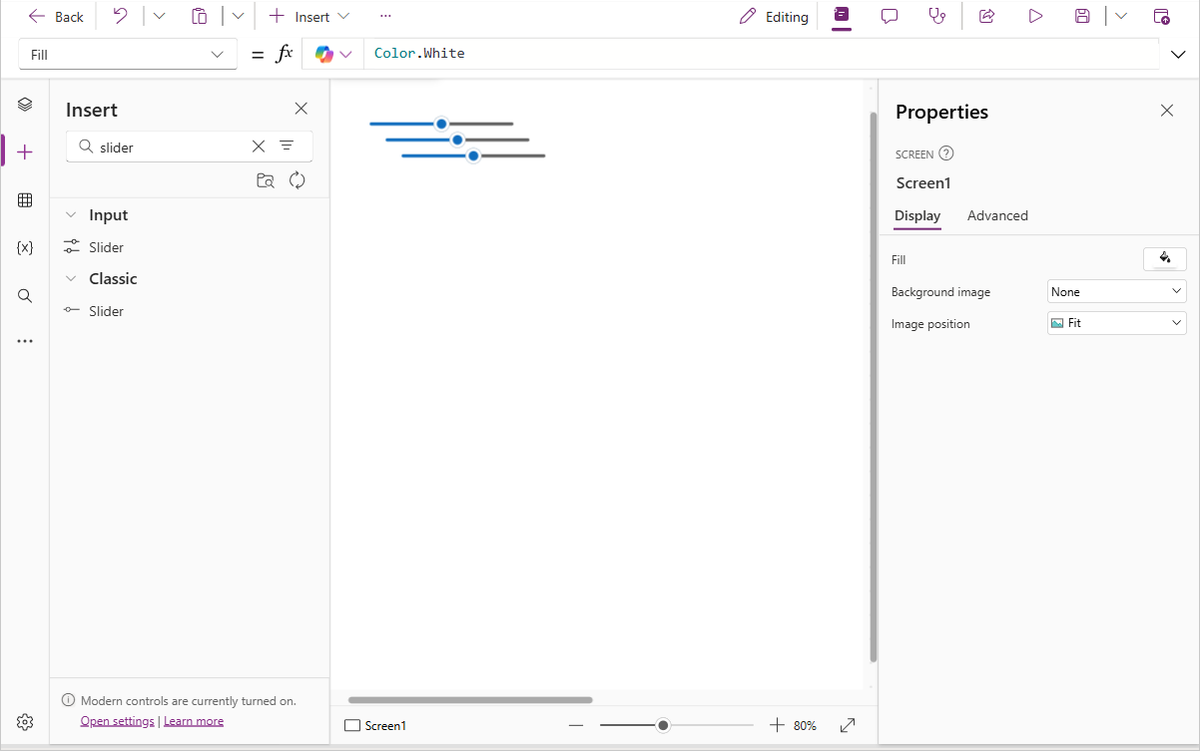Open the Fill property selector dropdown
Screen dimensions: 1200x751
[127, 54]
